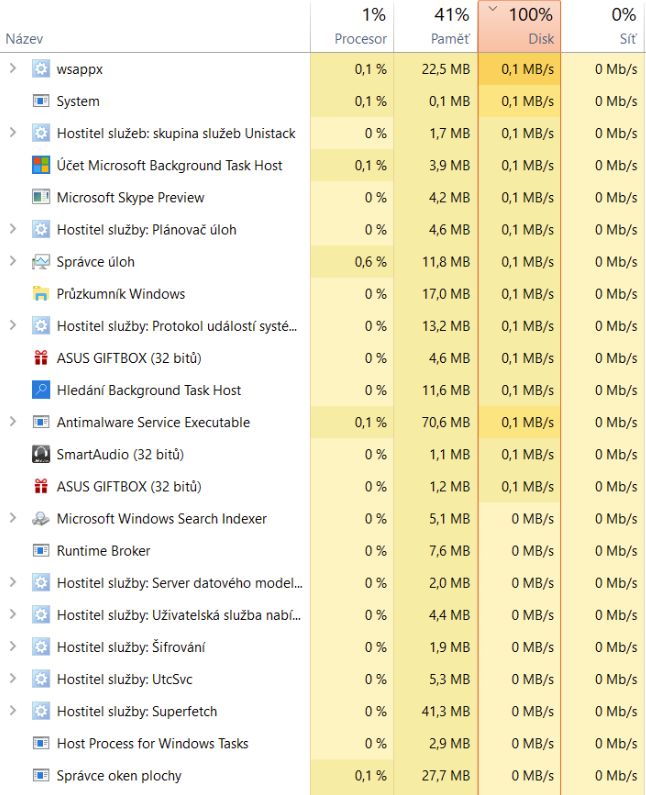This screenshot has width=646, height=795.
Task: Sort by the Paměť column header
Action: coord(436,26)
